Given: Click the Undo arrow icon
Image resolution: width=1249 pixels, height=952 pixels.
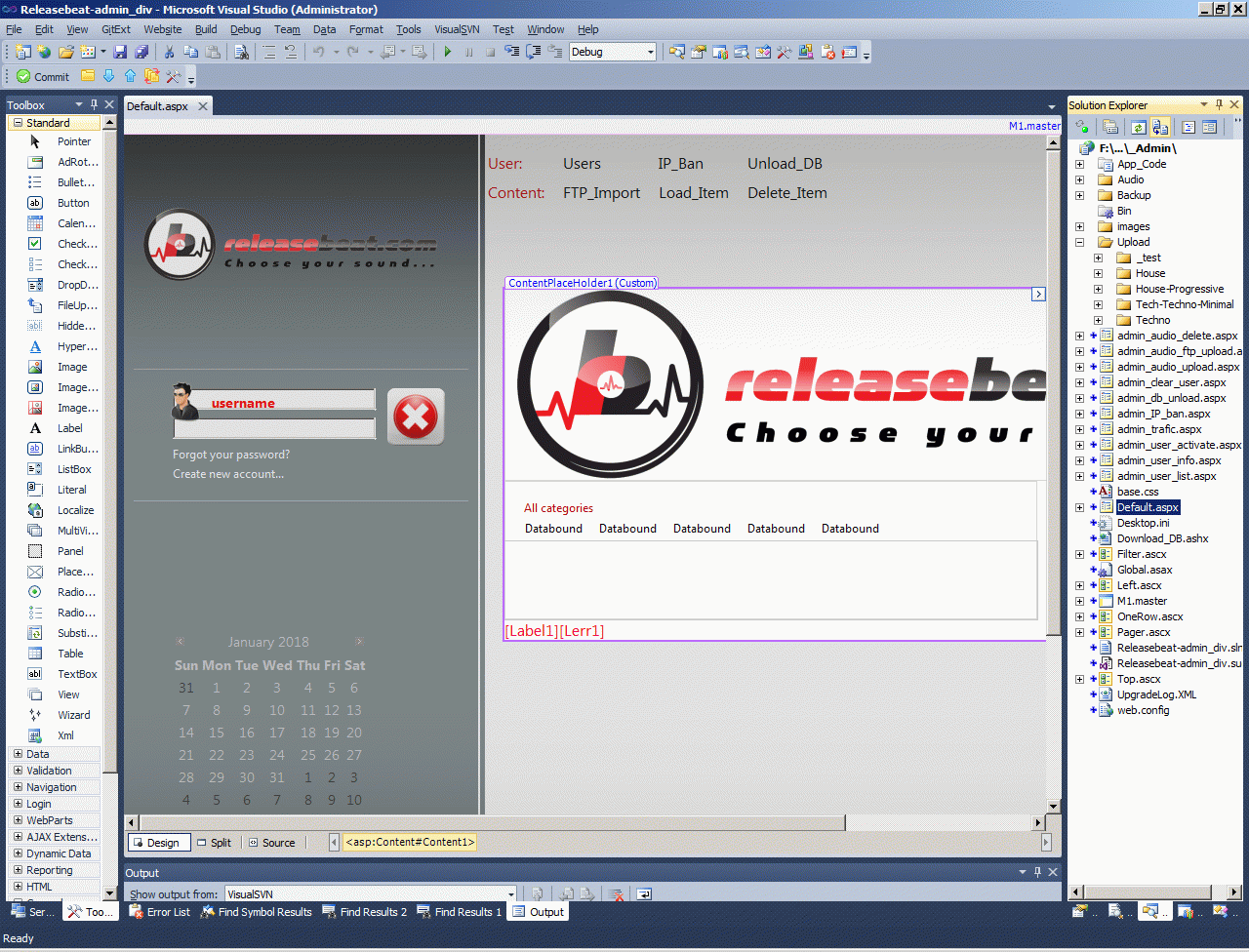Looking at the screenshot, I should click(x=318, y=52).
